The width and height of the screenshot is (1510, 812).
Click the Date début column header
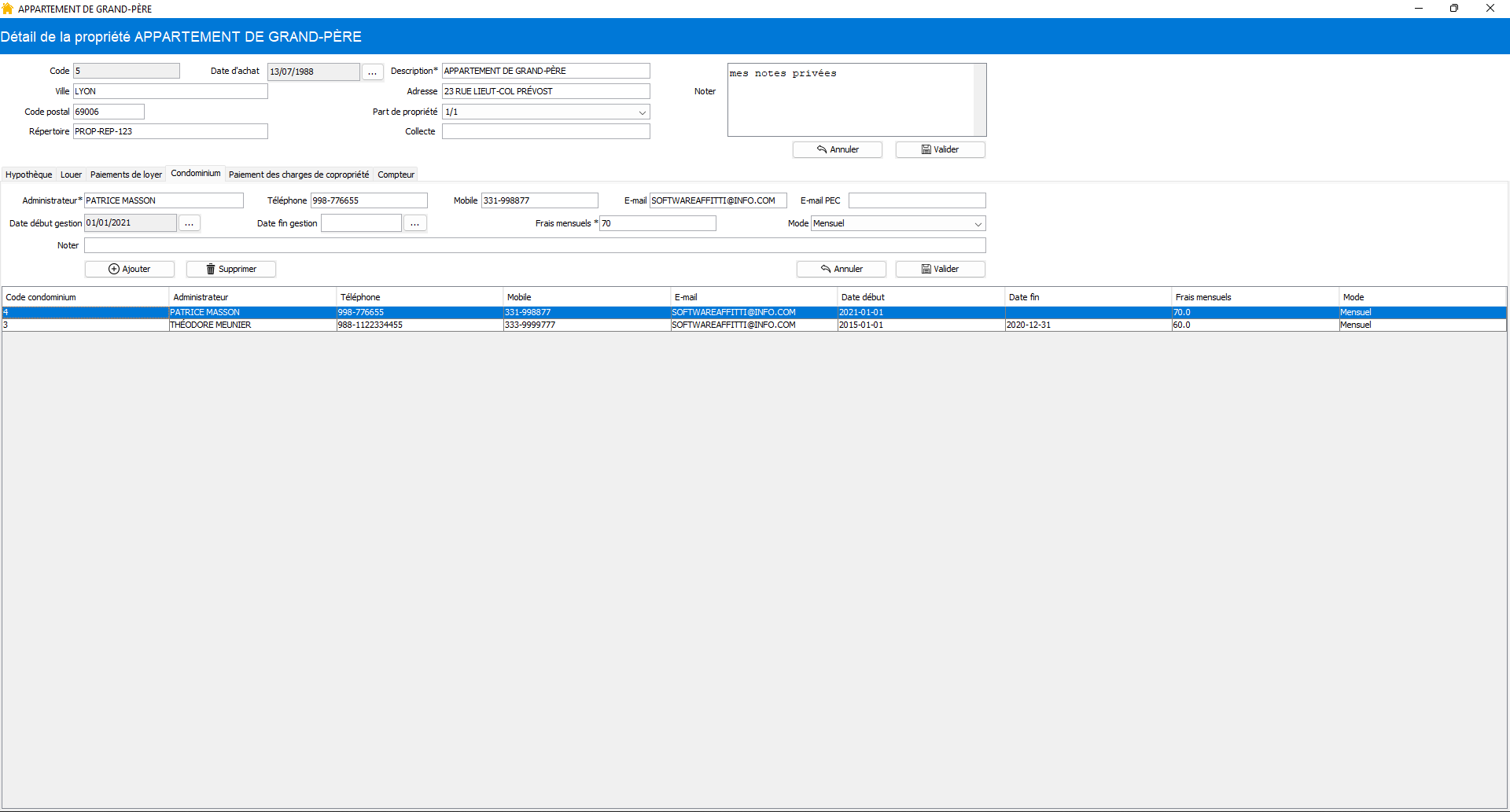pos(922,297)
